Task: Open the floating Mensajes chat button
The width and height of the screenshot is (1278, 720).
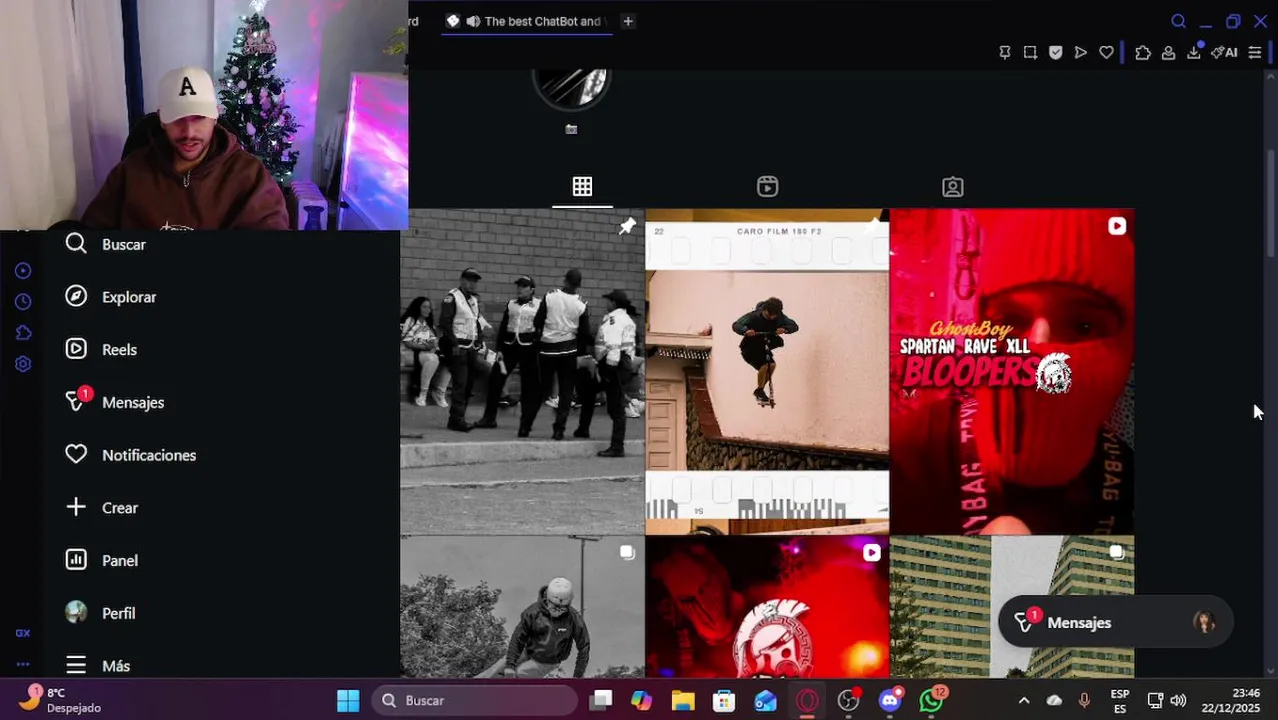Action: 1115,622
